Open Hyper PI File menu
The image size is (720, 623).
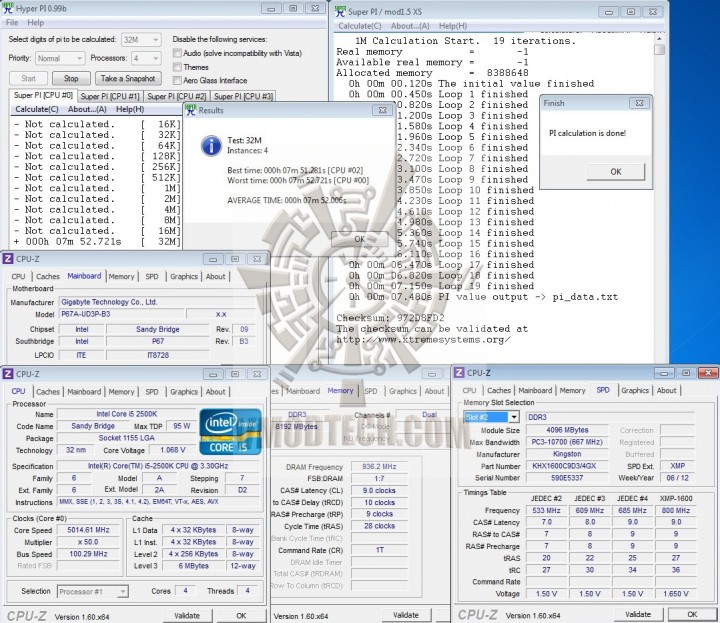(x=12, y=22)
